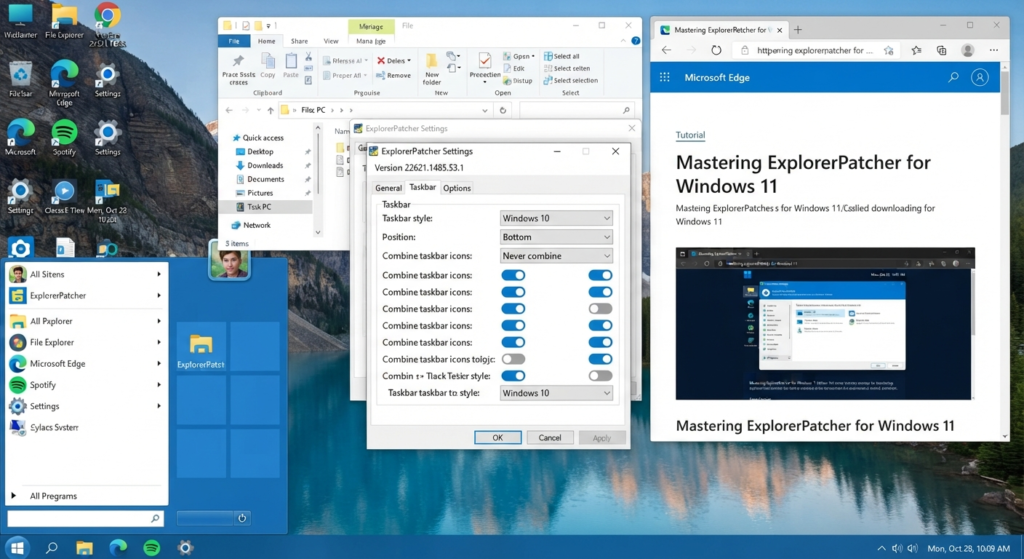Disable the on toggle next to 'Tlack Tesker style'
The height and width of the screenshot is (559, 1024).
point(513,376)
